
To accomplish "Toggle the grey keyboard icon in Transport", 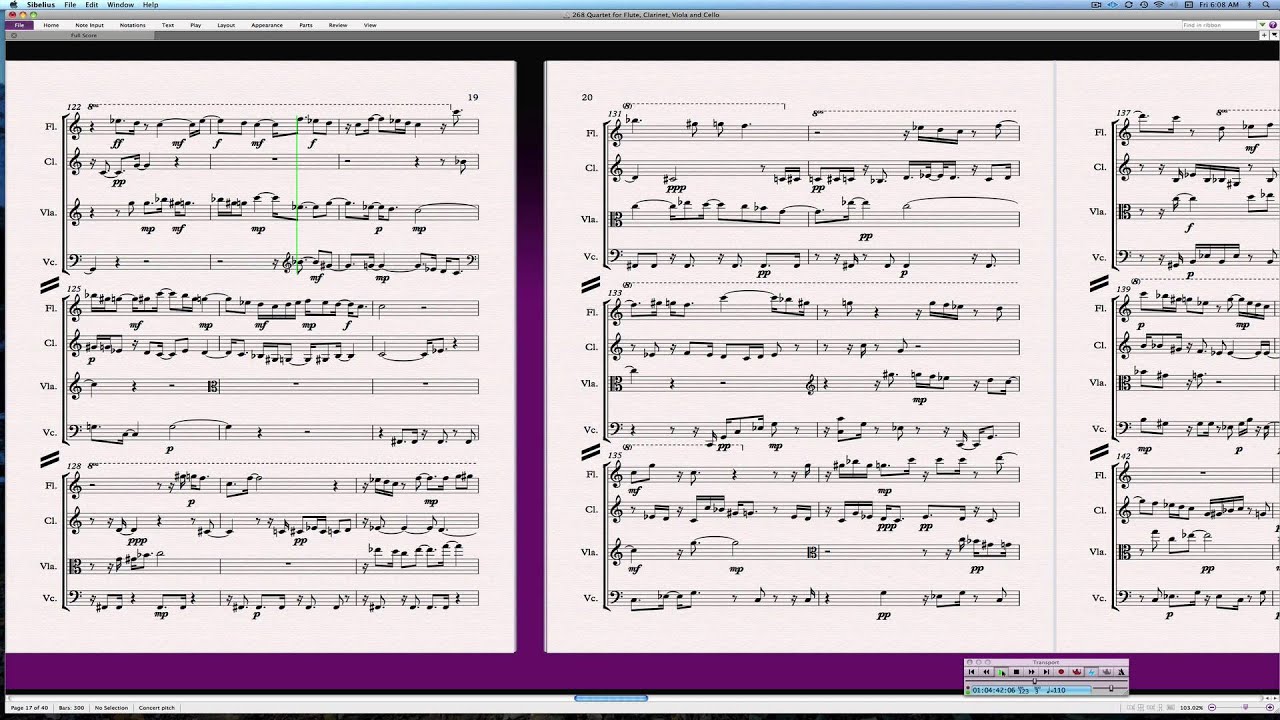I will (x=1106, y=672).
